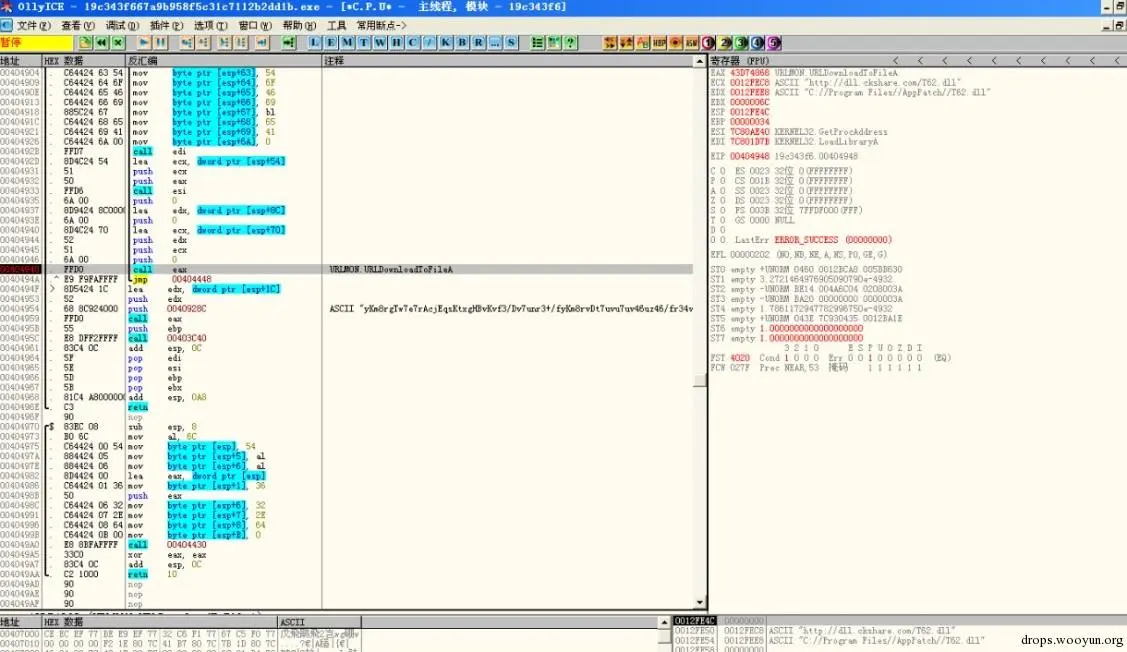Click the Trace over toolbar icon
The width and height of the screenshot is (1127, 652).
point(241,42)
